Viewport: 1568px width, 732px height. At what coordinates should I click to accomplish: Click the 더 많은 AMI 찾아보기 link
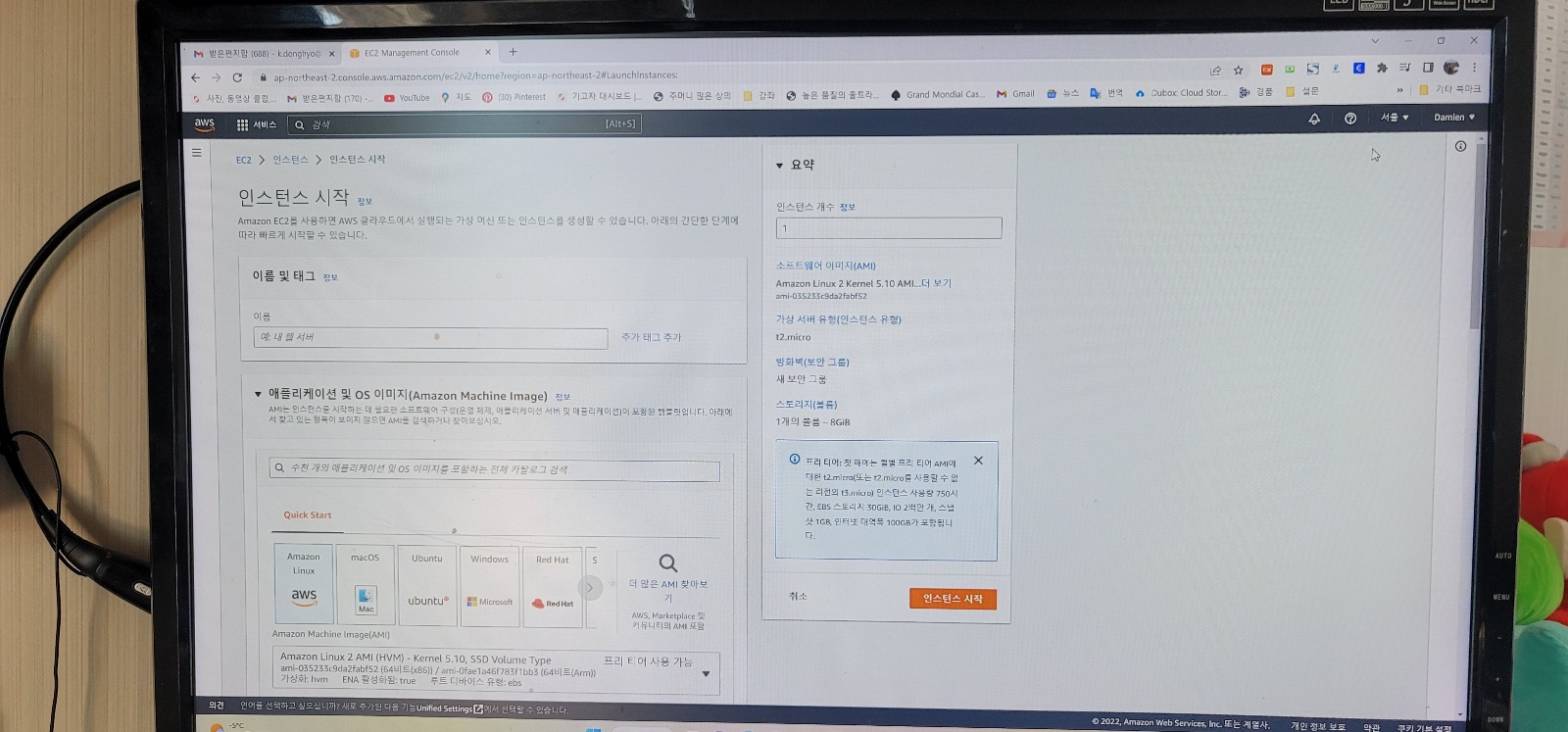[x=668, y=590]
